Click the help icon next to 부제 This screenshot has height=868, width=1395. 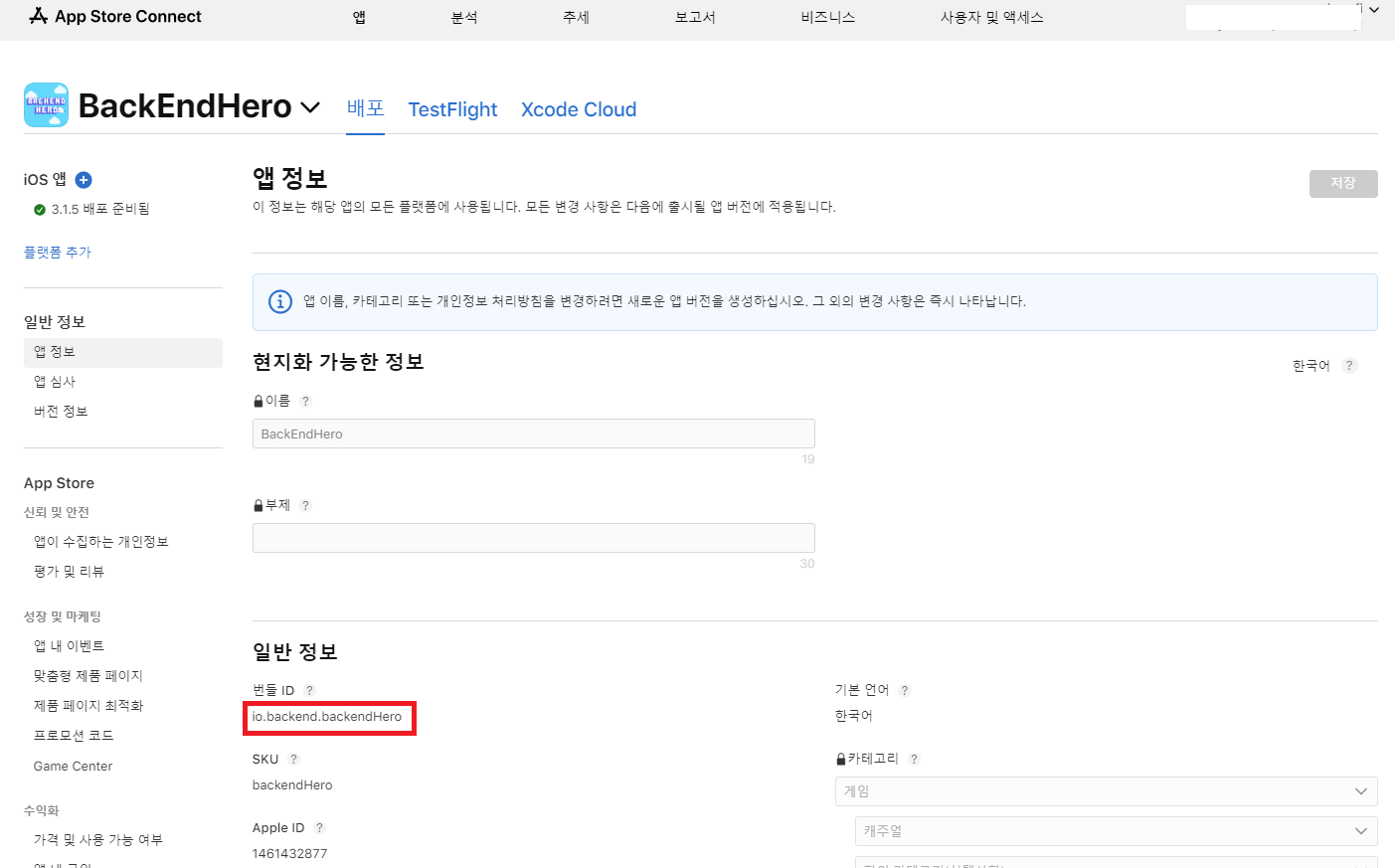pos(305,506)
